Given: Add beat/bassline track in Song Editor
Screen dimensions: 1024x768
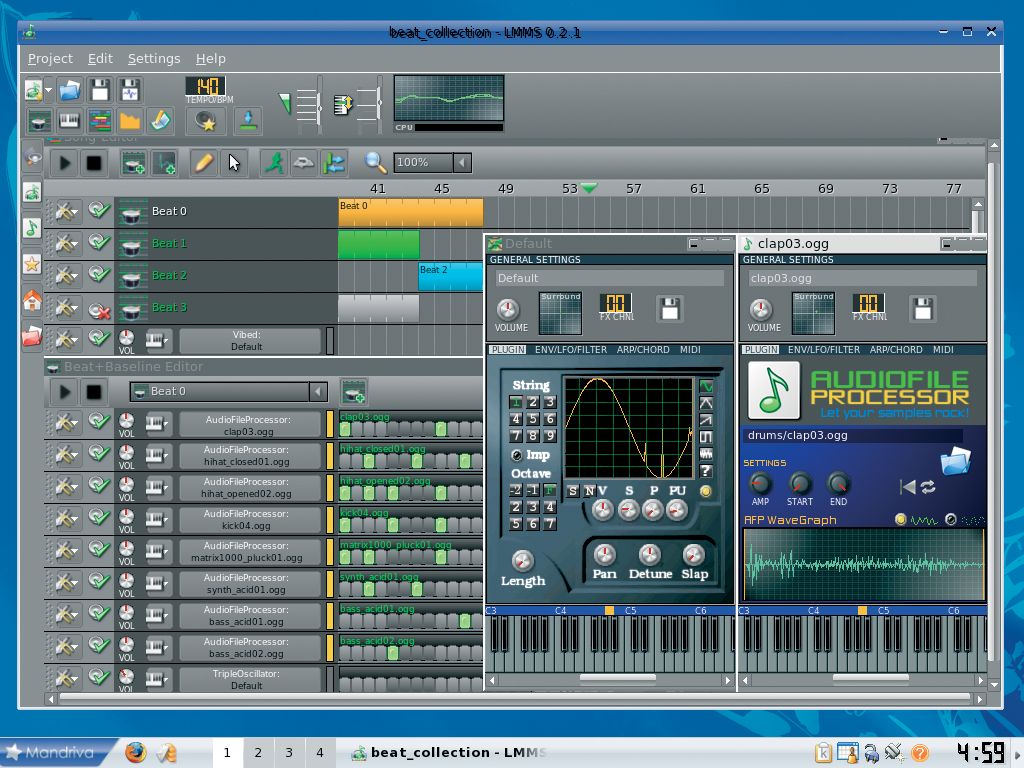Looking at the screenshot, I should pos(134,163).
